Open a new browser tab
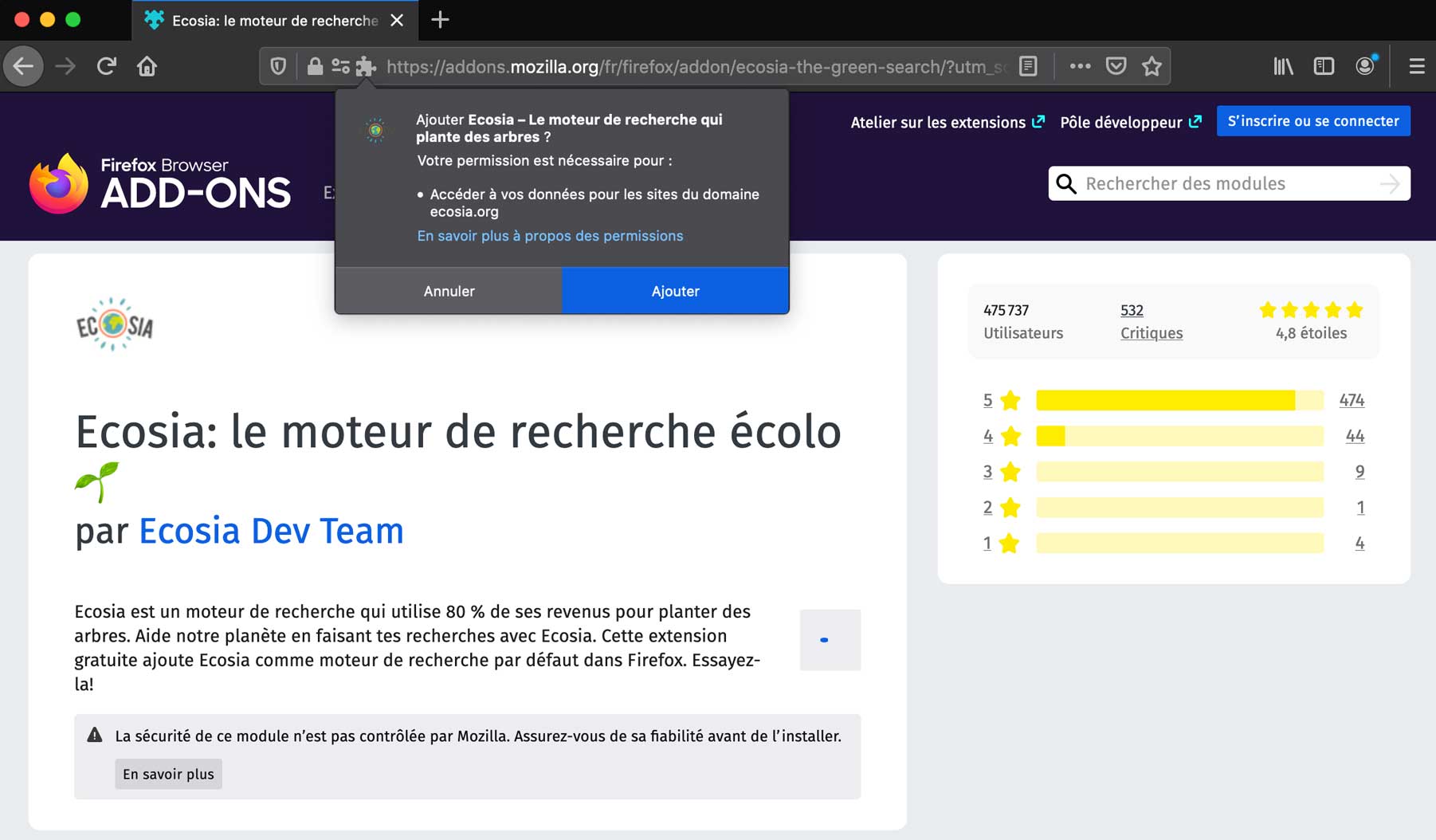The image size is (1436, 840). click(x=440, y=20)
